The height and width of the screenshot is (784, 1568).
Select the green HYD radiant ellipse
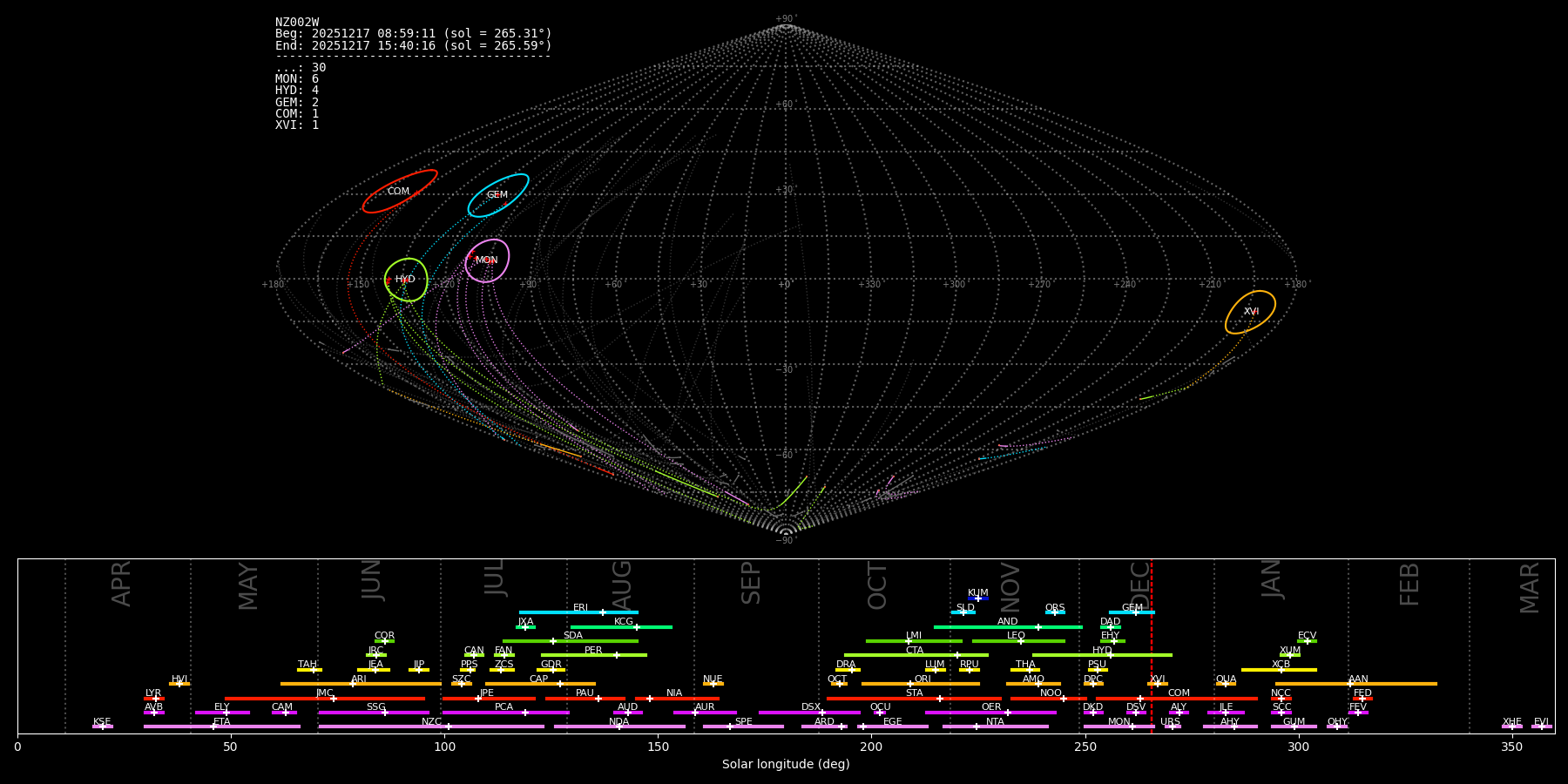(406, 280)
